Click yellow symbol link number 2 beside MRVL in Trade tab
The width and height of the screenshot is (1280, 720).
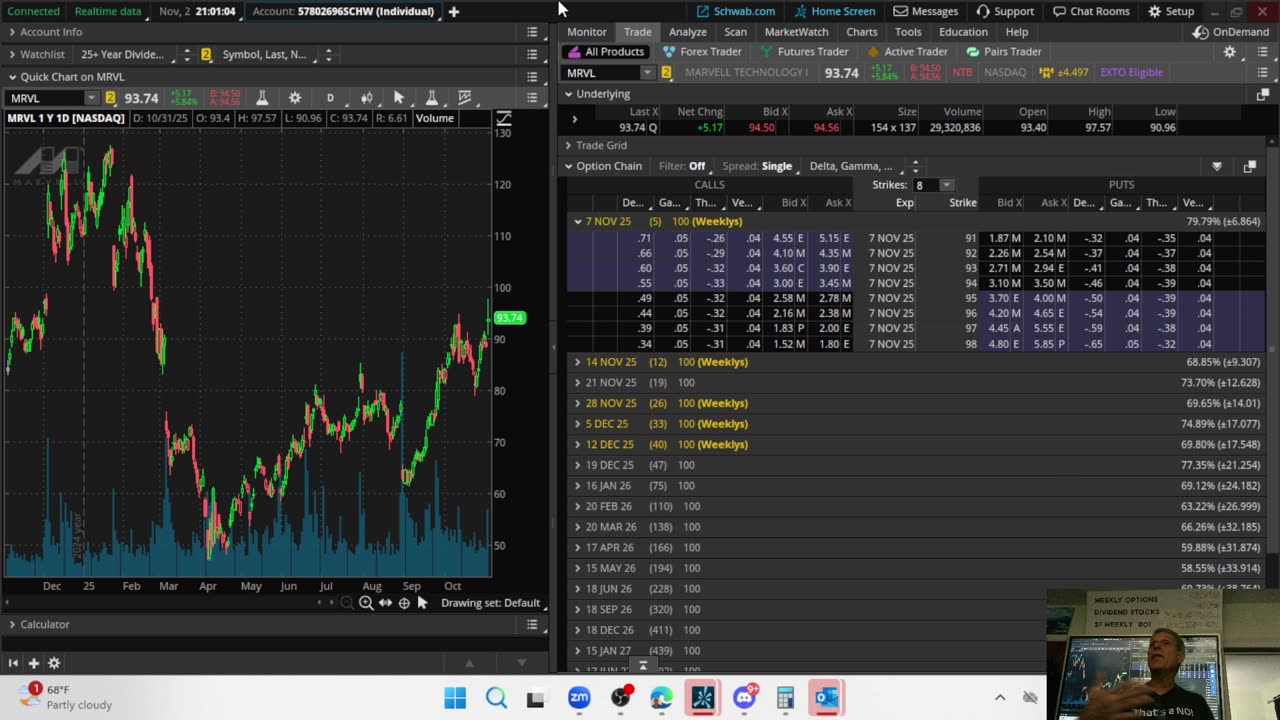pos(666,73)
